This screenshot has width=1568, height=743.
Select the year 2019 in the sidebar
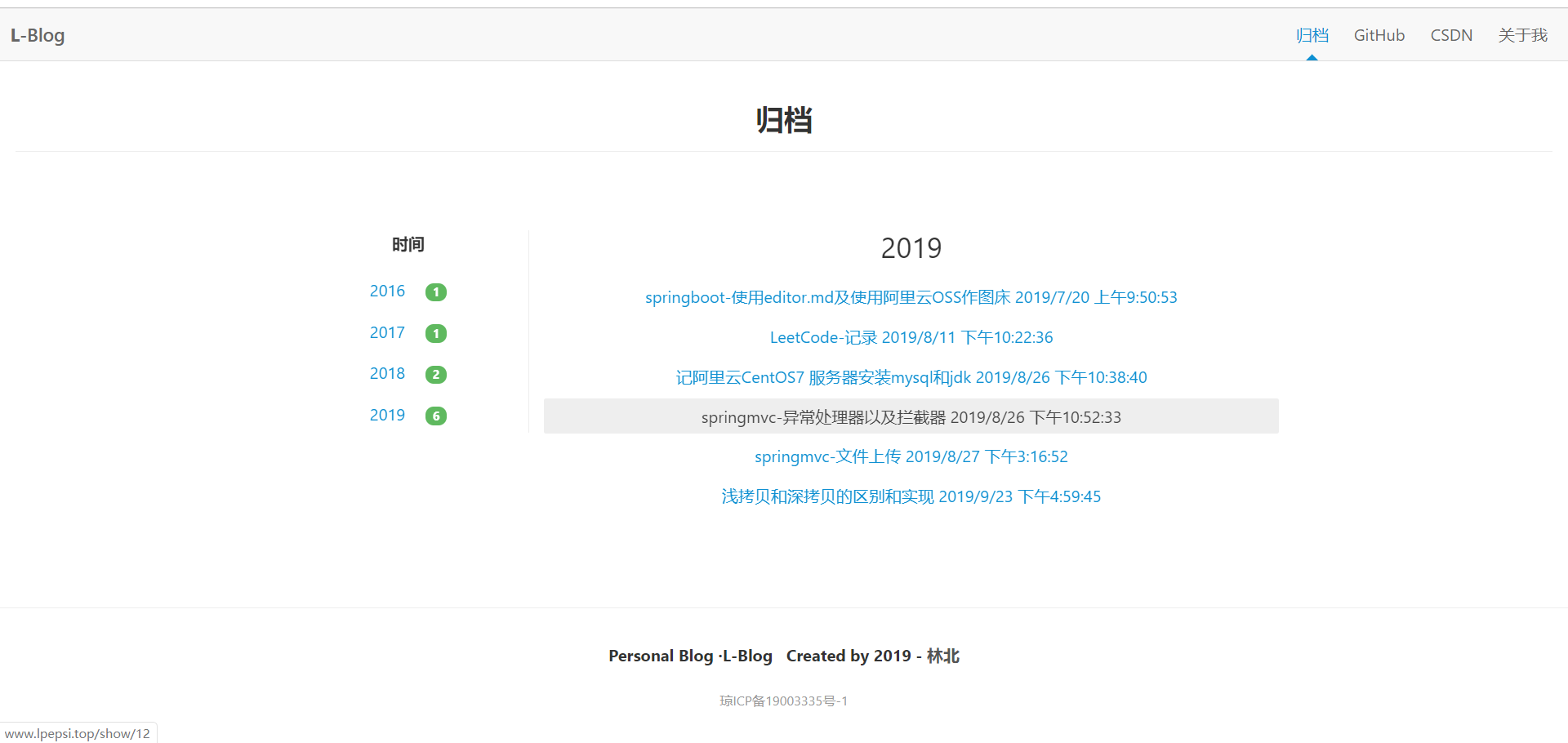click(387, 415)
